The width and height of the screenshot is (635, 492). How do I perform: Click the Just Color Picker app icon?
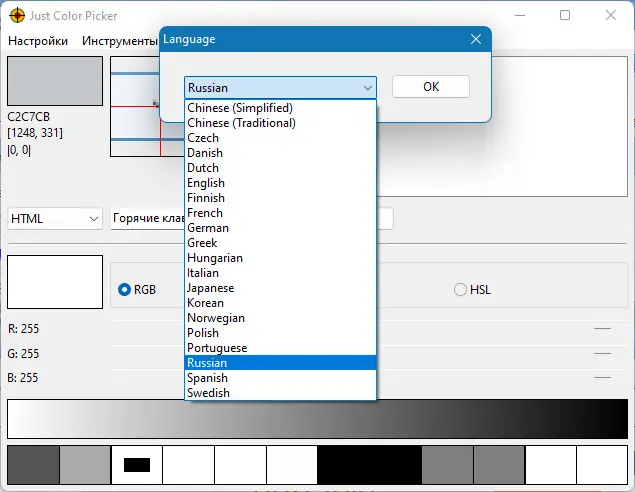[x=17, y=16]
